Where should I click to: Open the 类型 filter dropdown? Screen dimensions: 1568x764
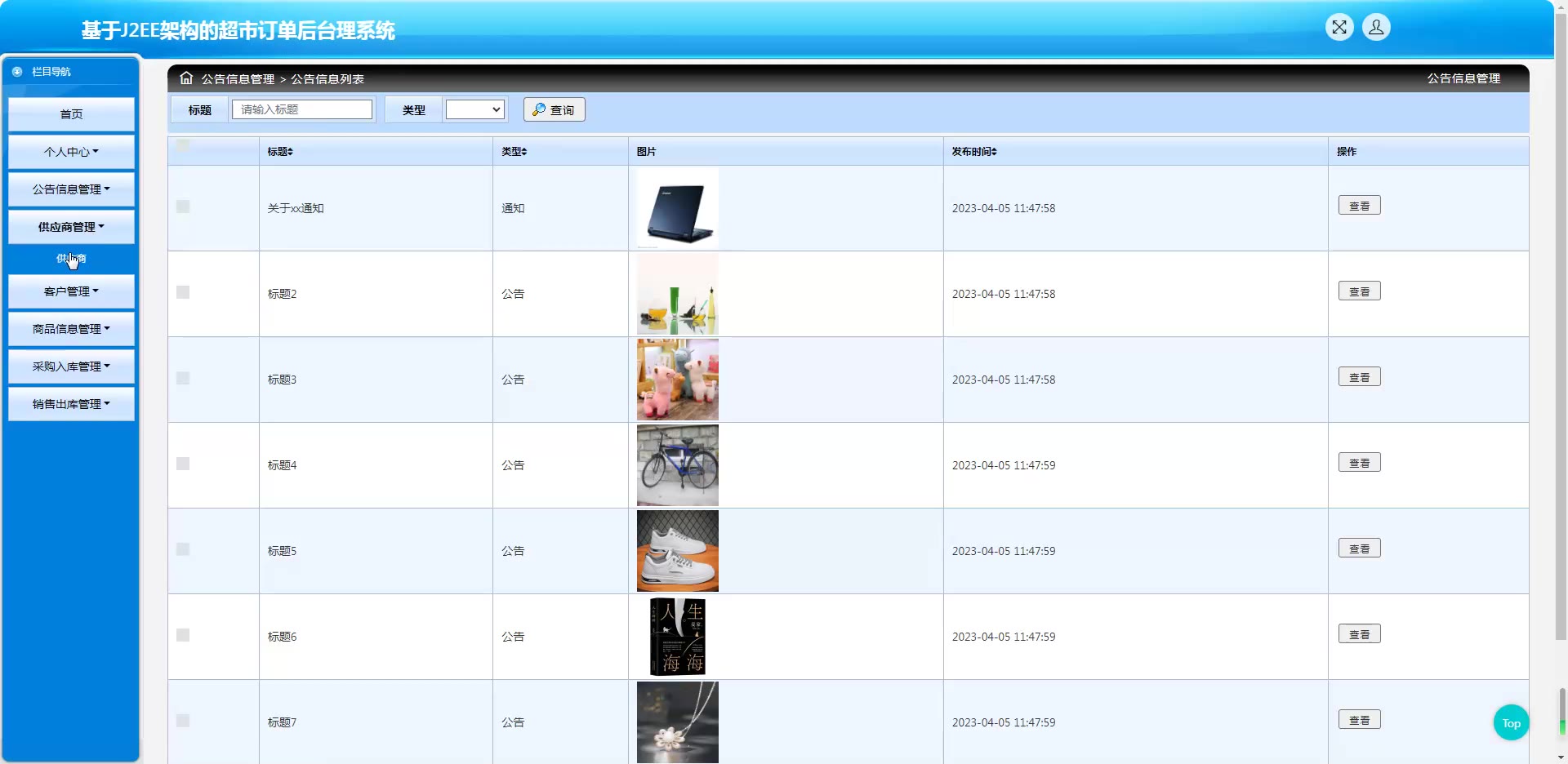[x=474, y=109]
